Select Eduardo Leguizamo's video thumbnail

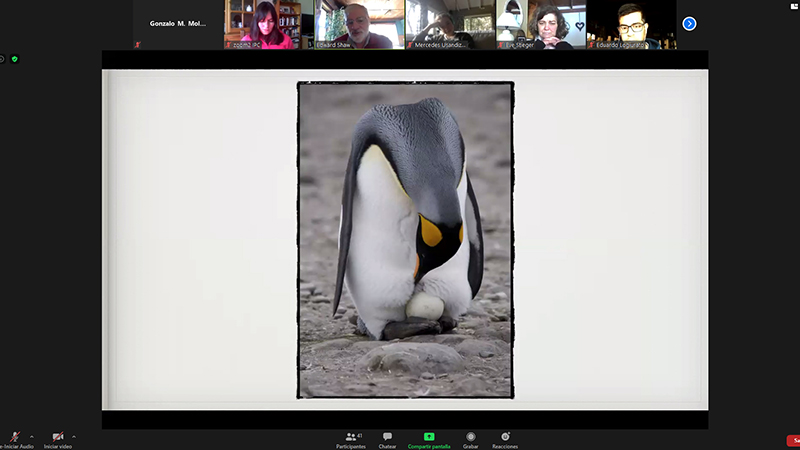coord(631,24)
